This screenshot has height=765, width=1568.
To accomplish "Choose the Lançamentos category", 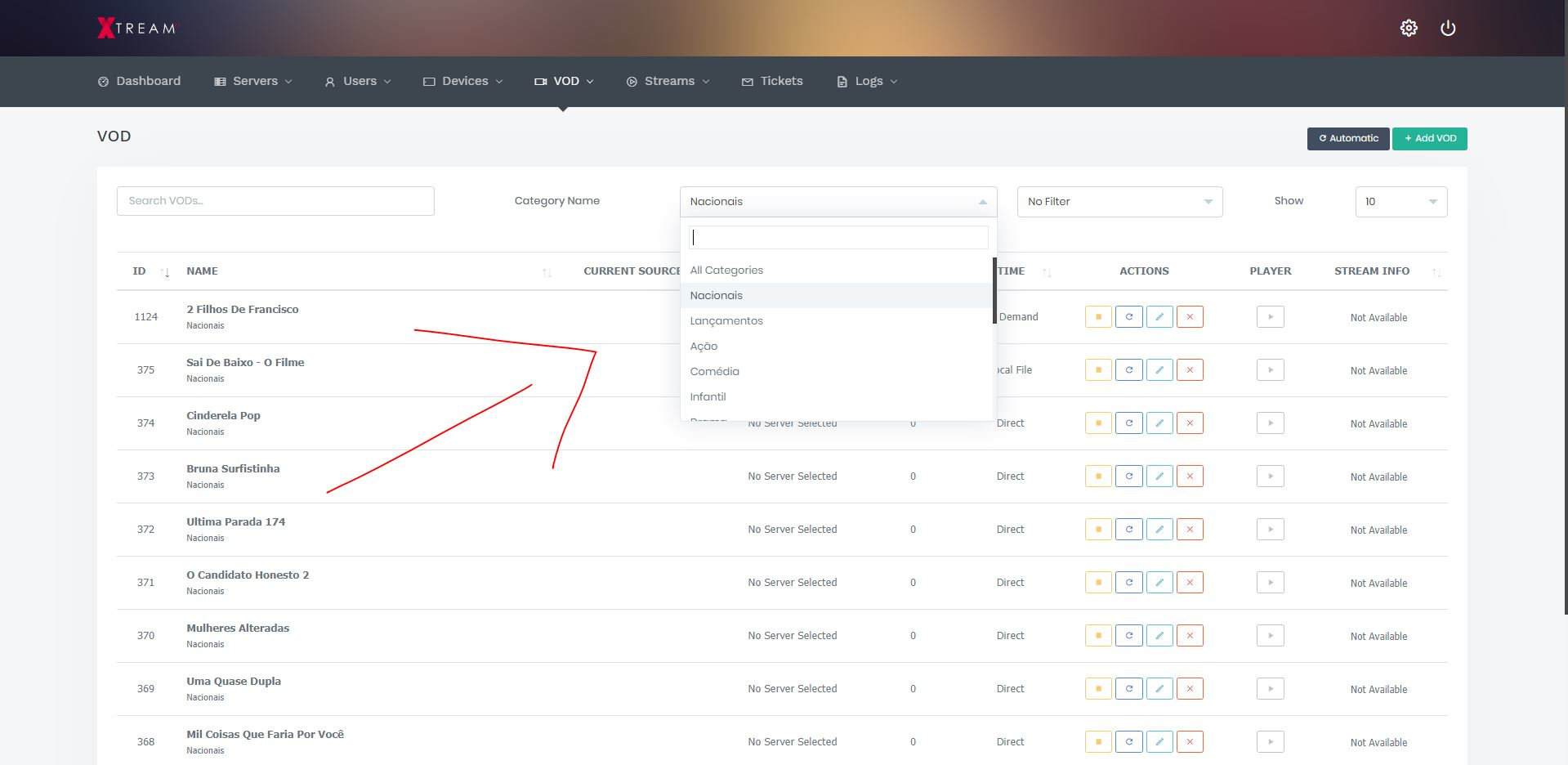I will (837, 321).
